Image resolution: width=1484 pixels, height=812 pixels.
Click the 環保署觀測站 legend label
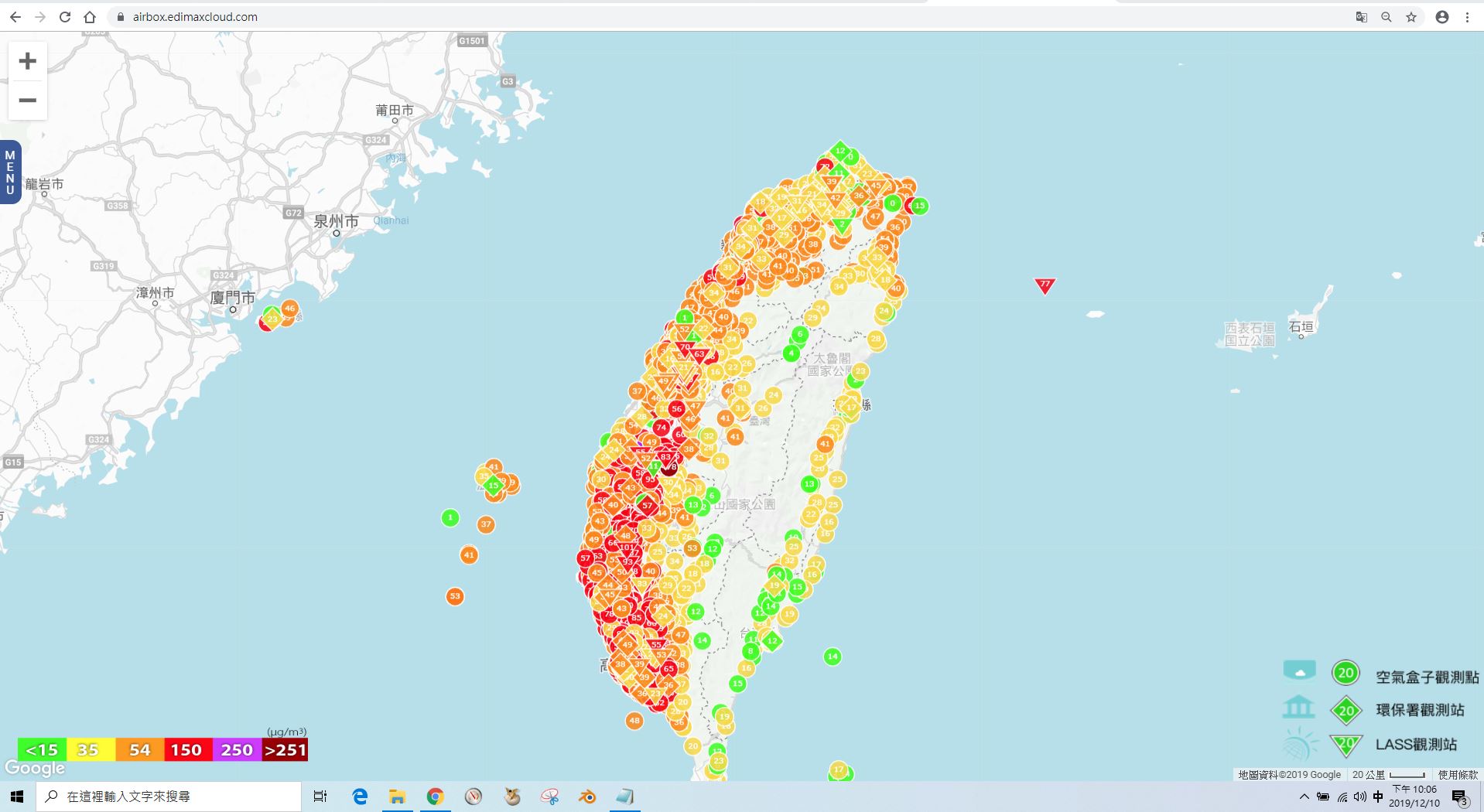pos(1420,710)
